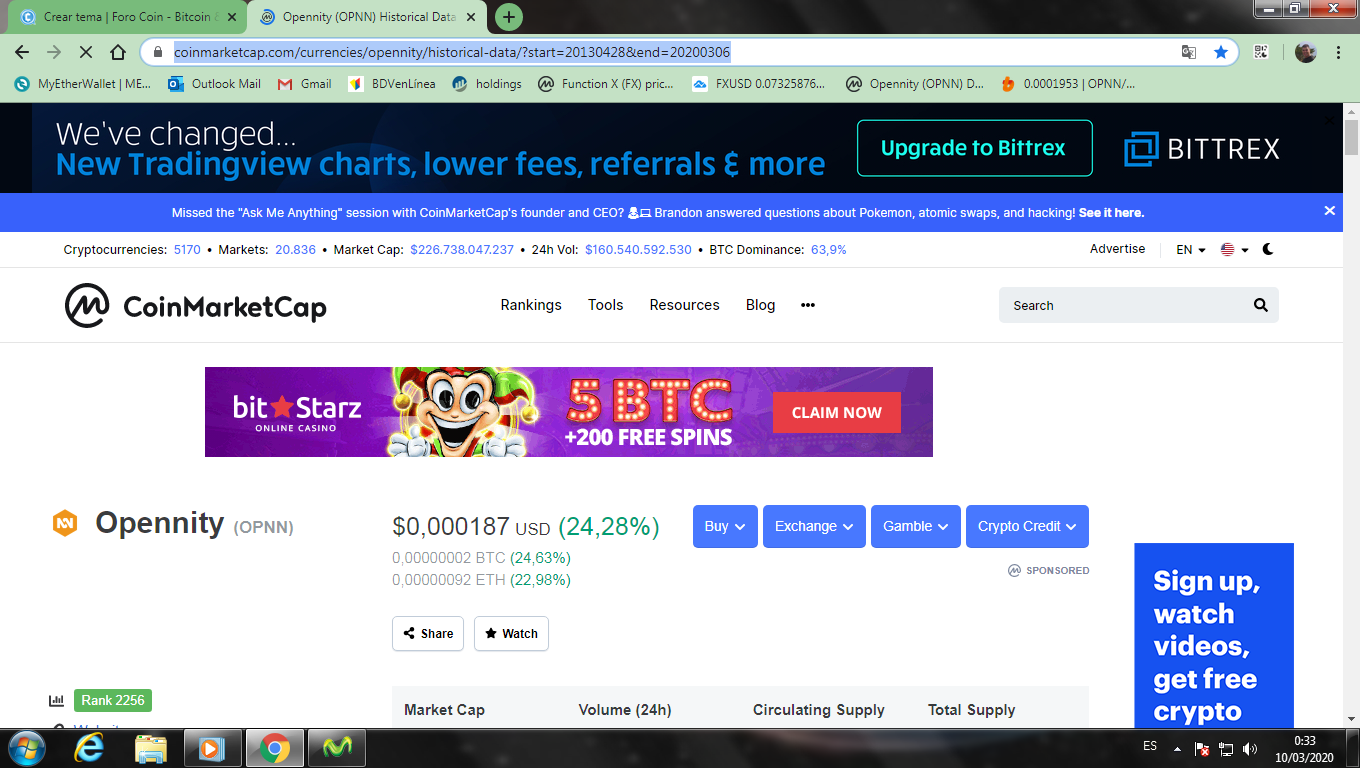The height and width of the screenshot is (768, 1360).
Task: Switch to Crear tema Foro Coin tab
Action: click(128, 17)
